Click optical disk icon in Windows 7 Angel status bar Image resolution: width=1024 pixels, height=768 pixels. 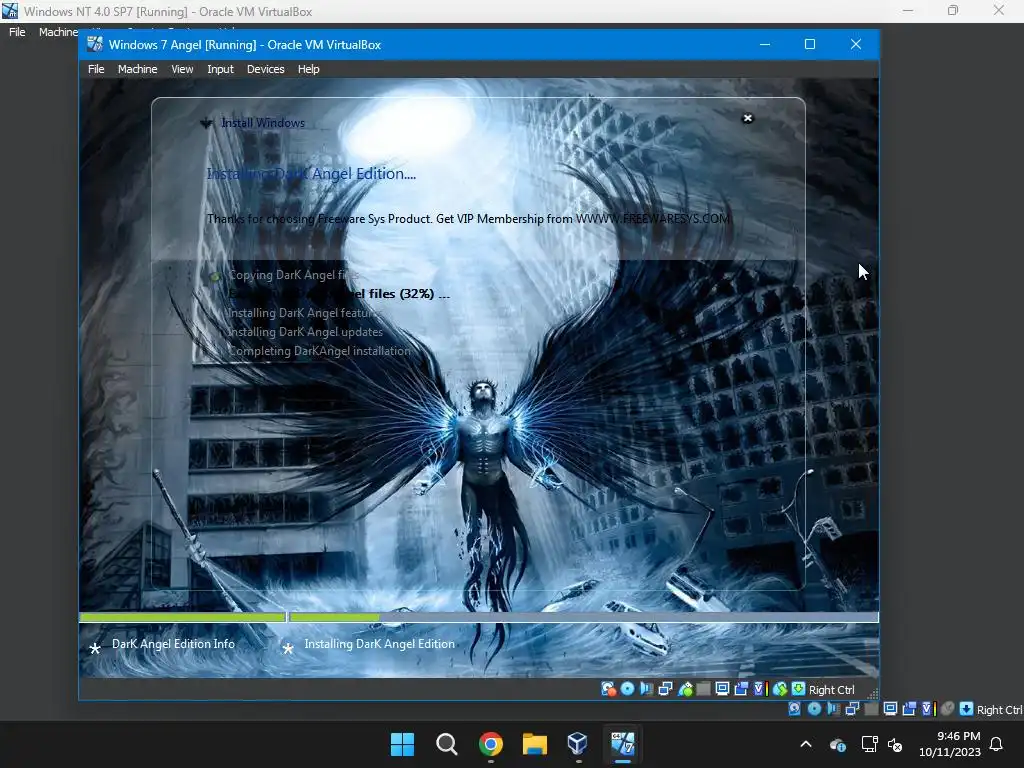628,689
